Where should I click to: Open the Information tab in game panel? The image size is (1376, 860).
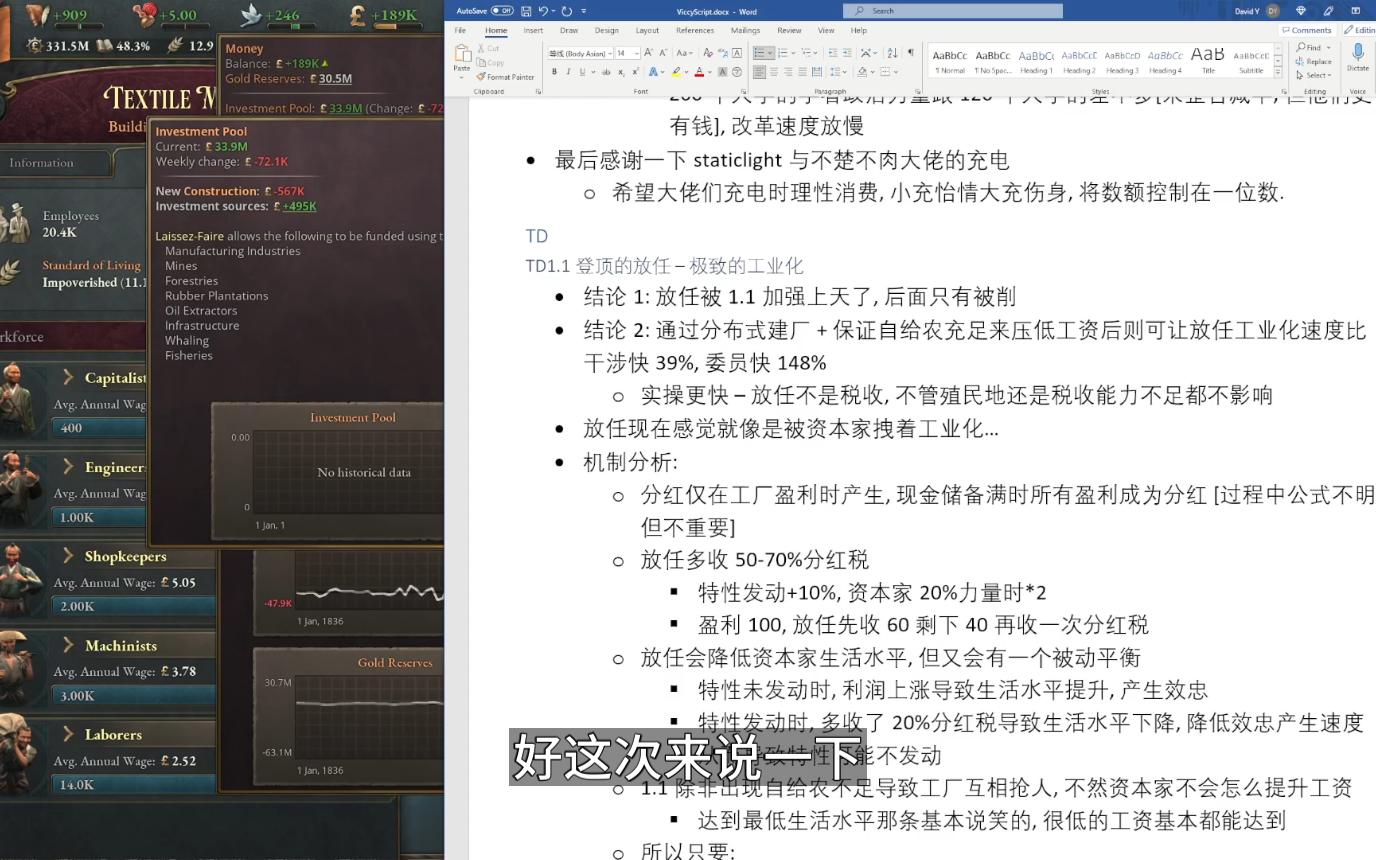click(x=41, y=163)
